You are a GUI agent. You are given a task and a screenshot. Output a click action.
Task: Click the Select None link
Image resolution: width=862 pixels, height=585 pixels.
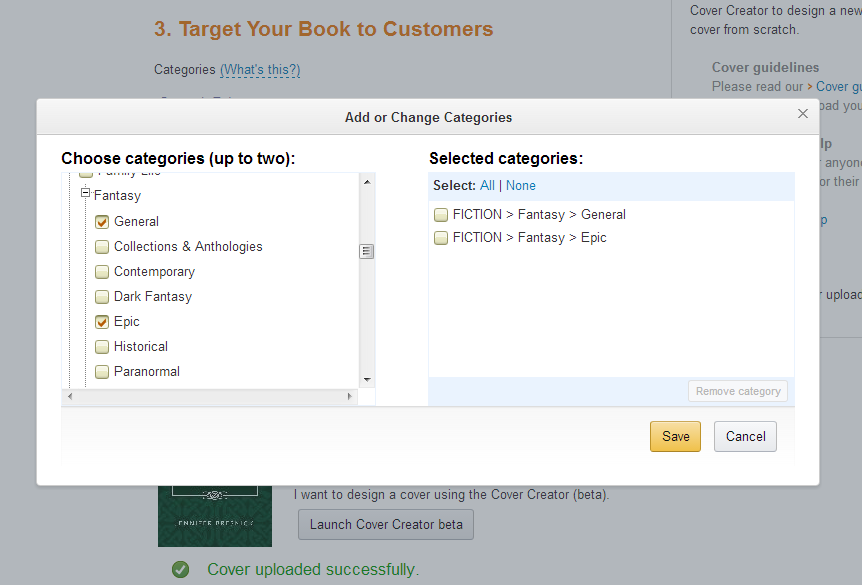(521, 186)
